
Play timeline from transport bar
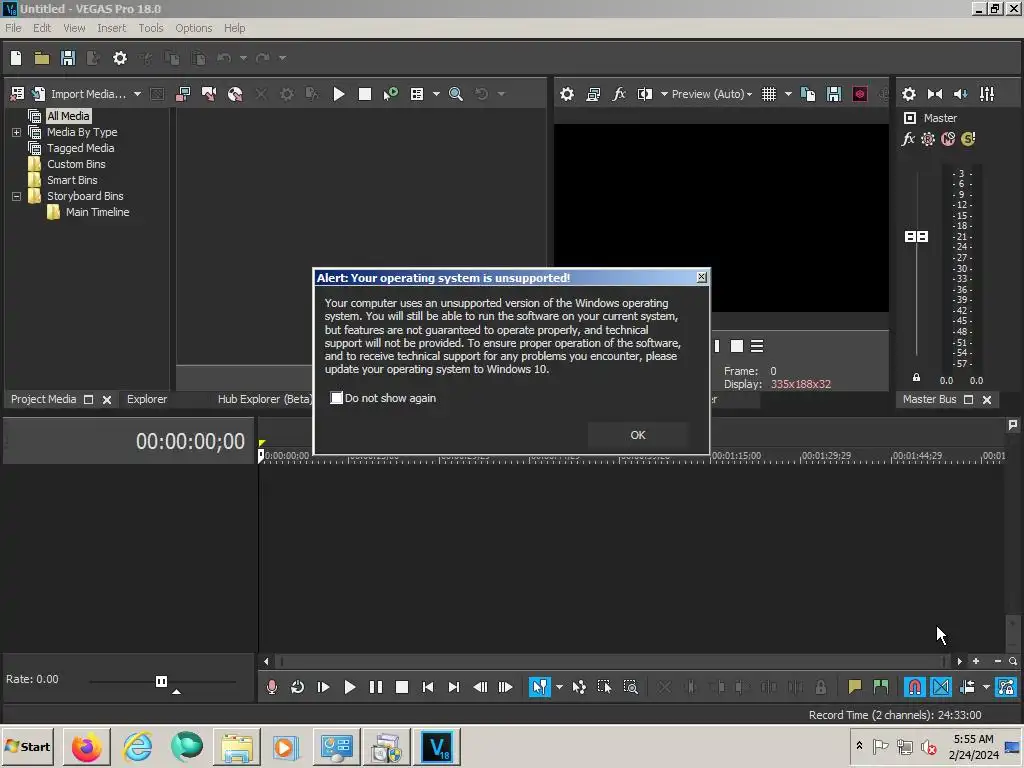(x=349, y=687)
